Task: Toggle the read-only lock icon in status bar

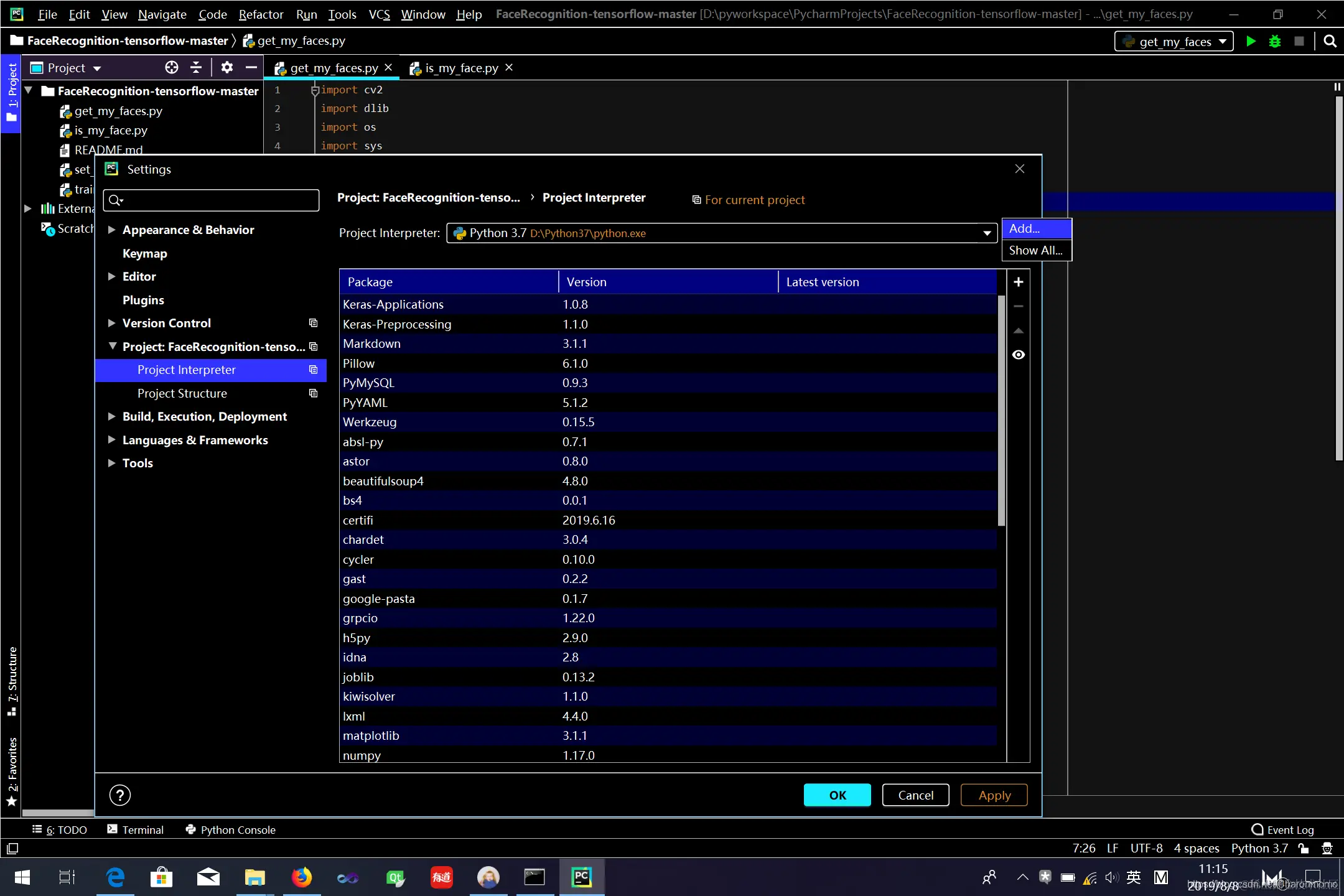Action: (x=1304, y=848)
